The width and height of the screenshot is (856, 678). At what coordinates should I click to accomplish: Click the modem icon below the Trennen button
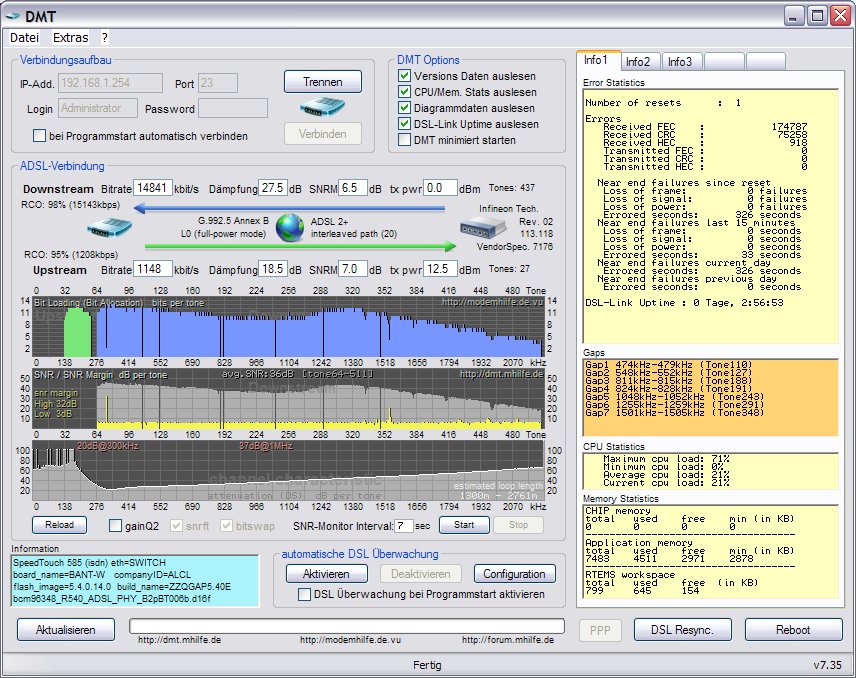[322, 106]
